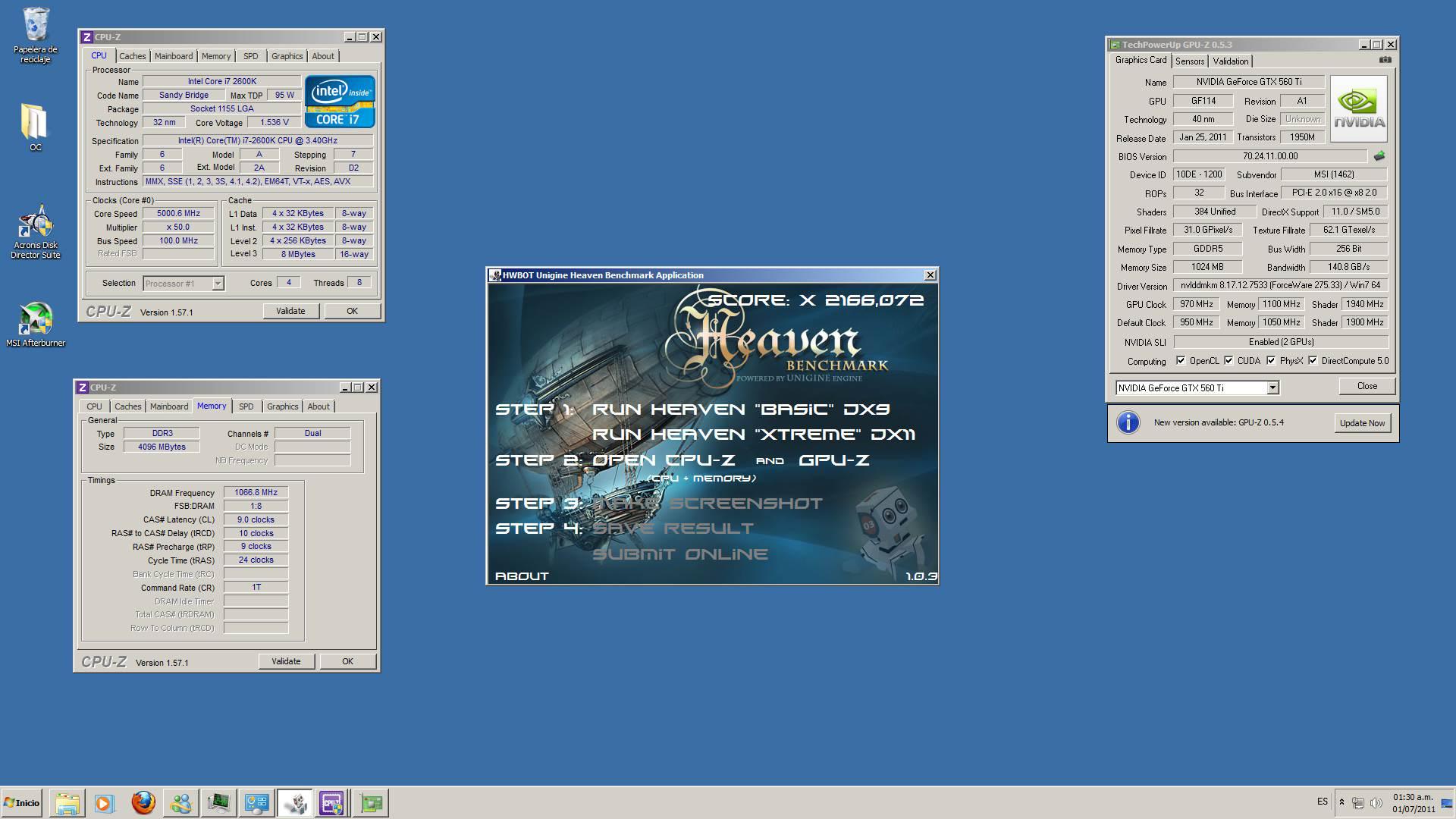Launch Acronis Disk Director Suite shortcut
This screenshot has height=819, width=1456.
click(x=36, y=232)
